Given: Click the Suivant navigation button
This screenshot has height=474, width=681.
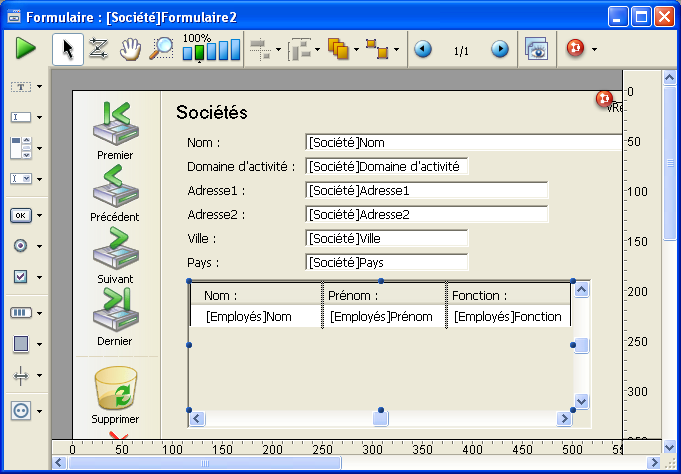Looking at the screenshot, I should pyautogui.click(x=115, y=254).
